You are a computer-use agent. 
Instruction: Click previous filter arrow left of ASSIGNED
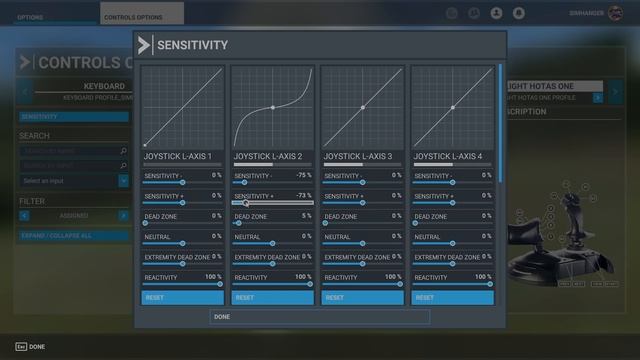point(24,216)
